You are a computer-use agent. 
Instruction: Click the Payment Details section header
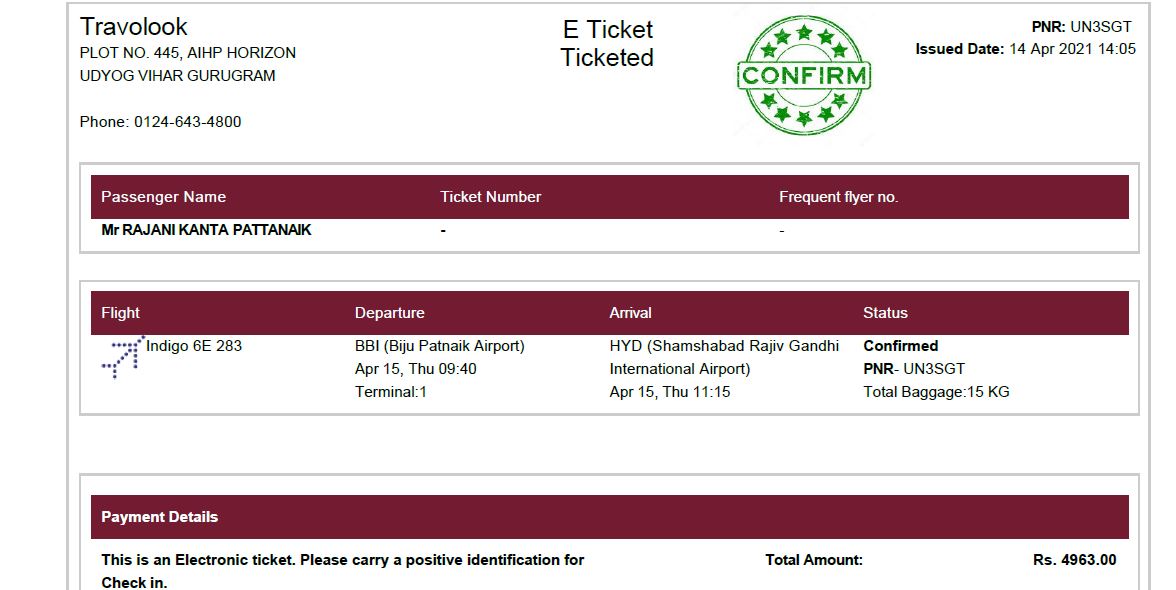point(160,517)
